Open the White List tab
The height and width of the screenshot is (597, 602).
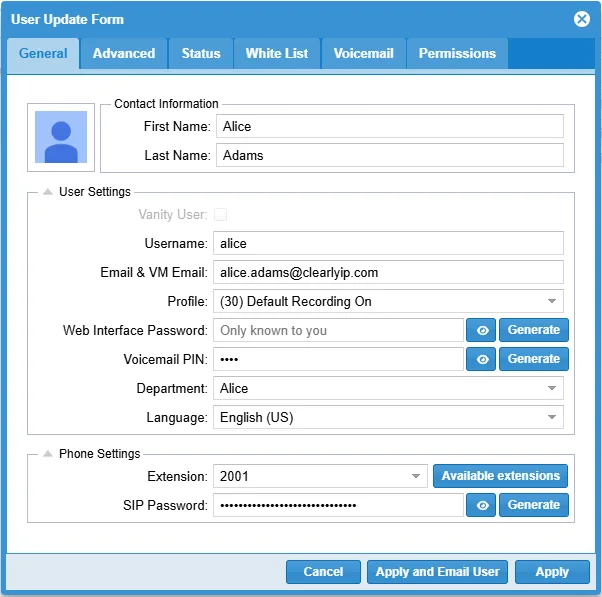click(277, 53)
